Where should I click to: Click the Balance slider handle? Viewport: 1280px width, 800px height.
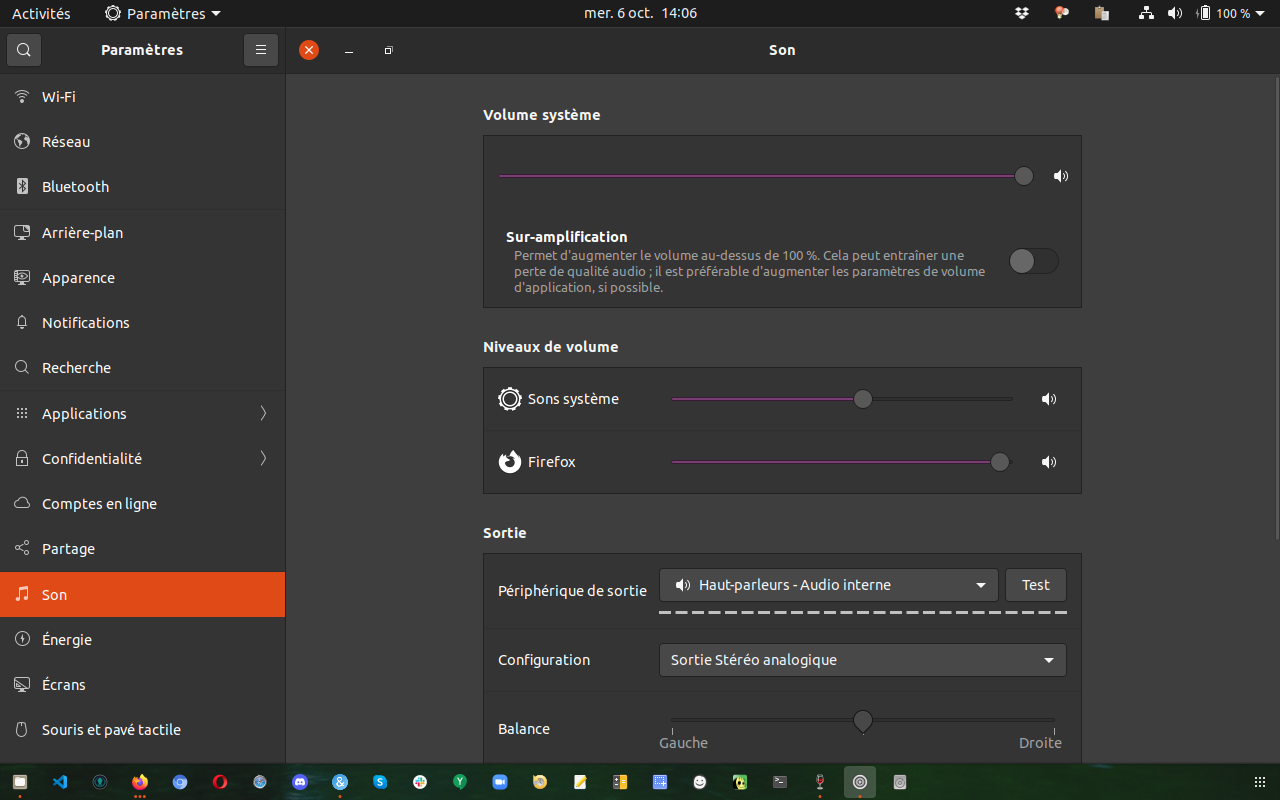(863, 721)
